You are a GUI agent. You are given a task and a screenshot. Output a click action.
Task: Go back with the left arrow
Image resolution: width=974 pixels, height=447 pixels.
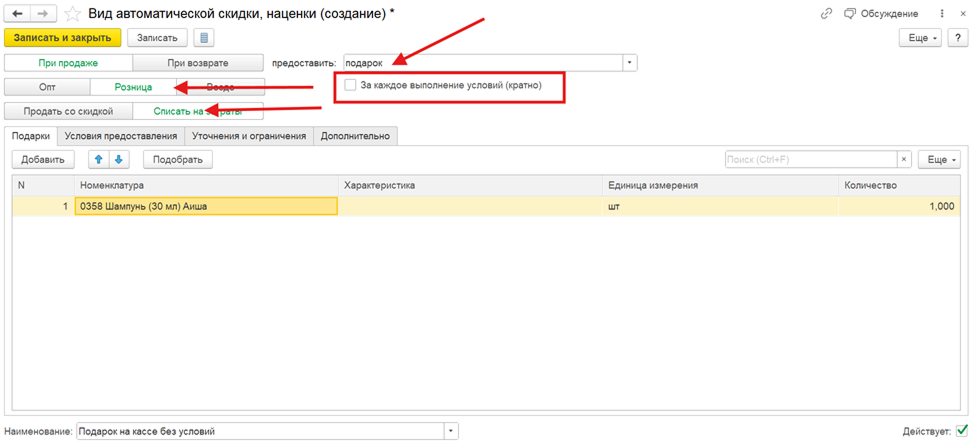[18, 13]
